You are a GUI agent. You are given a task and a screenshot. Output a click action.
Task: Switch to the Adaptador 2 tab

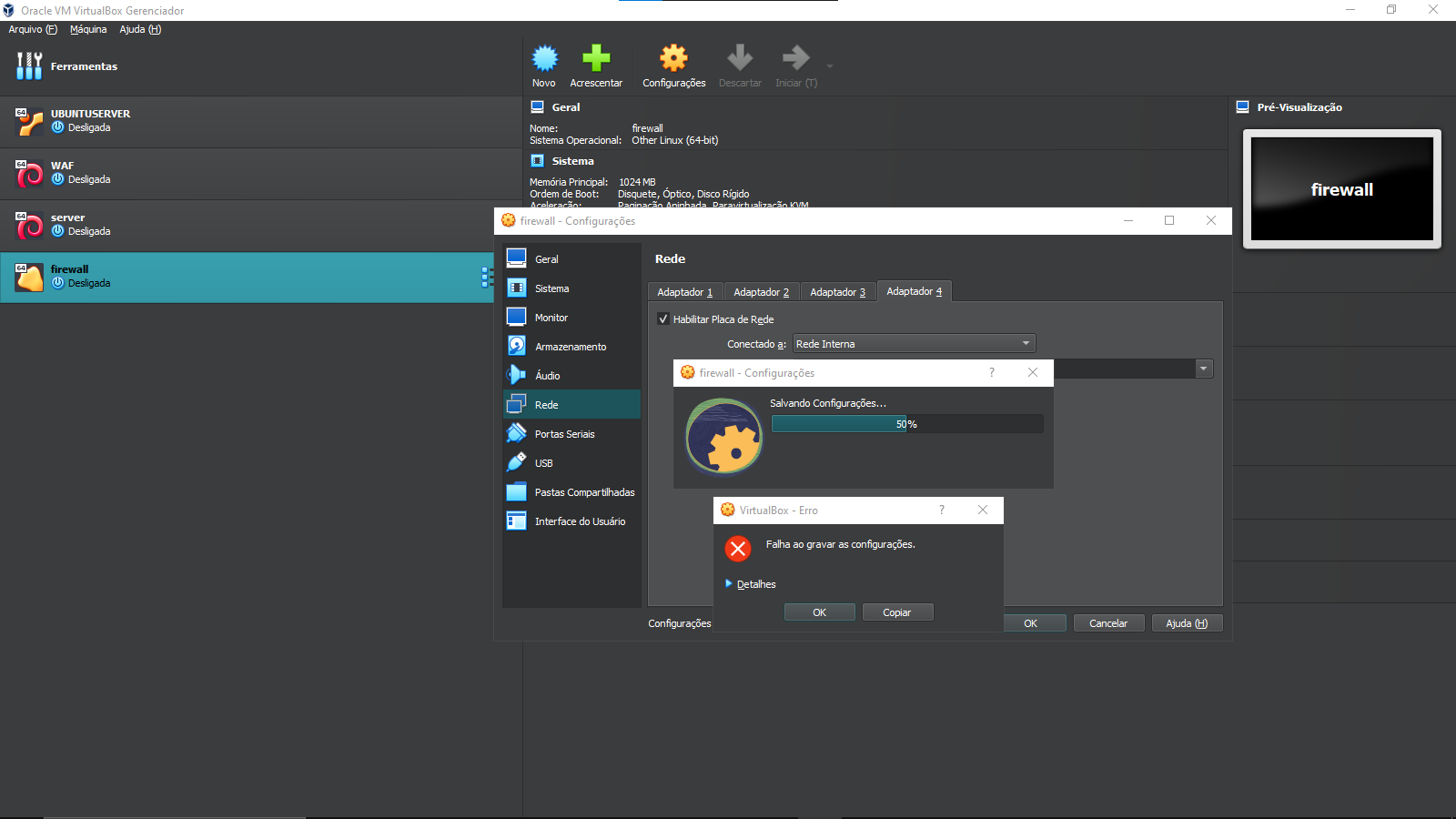[x=762, y=292]
